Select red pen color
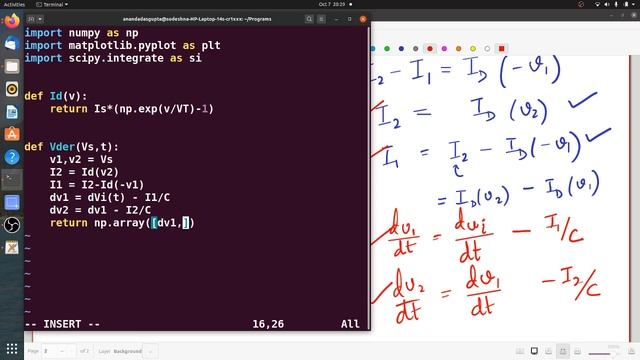640x360 pixels. click(430, 49)
